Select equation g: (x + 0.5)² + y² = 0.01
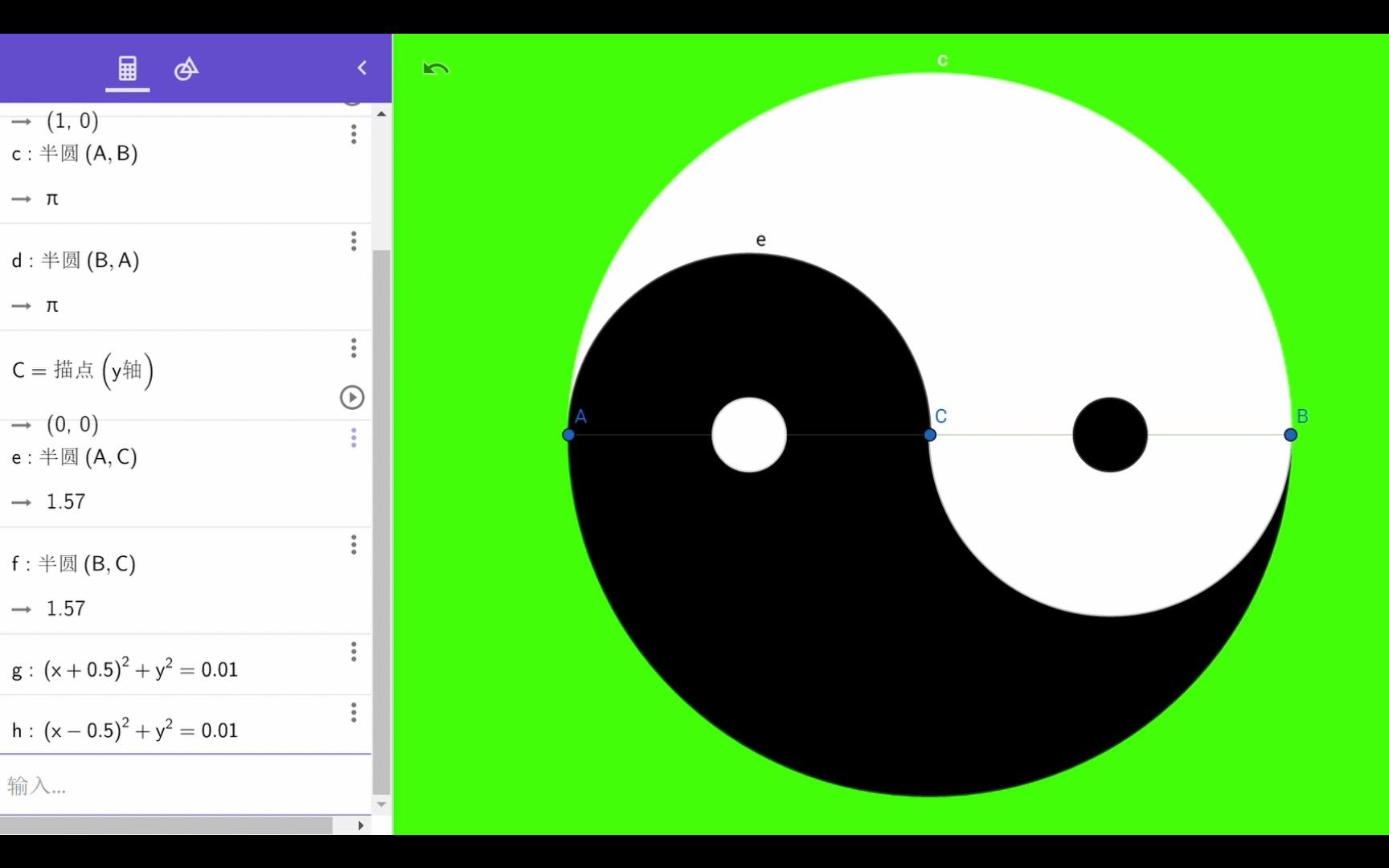 pyautogui.click(x=125, y=669)
